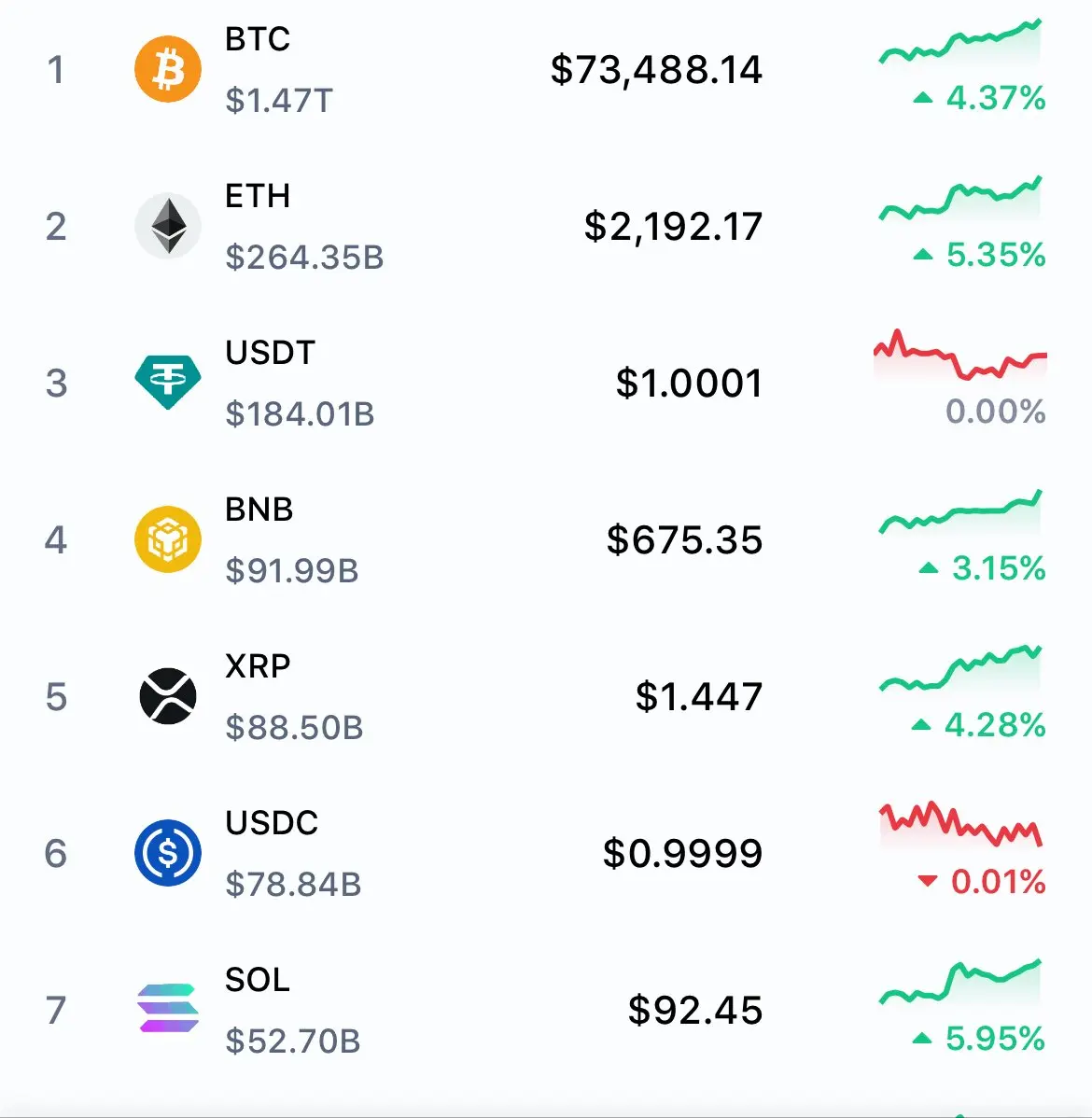The width and height of the screenshot is (1092, 1118).
Task: View the USDT red sparkline chart
Action: coord(960,356)
